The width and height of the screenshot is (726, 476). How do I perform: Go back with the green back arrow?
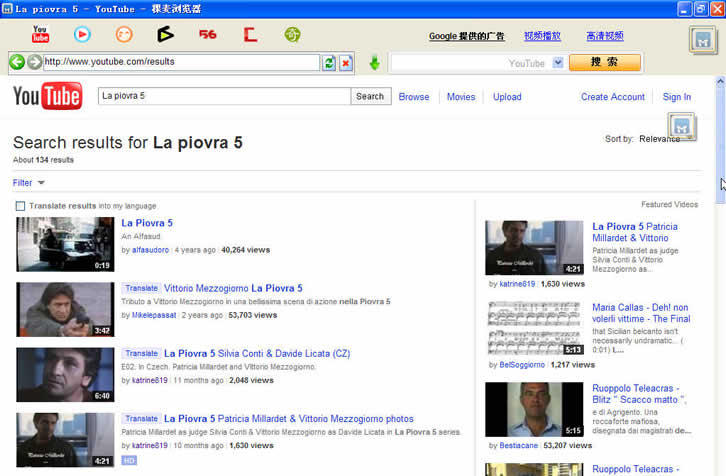click(17, 62)
